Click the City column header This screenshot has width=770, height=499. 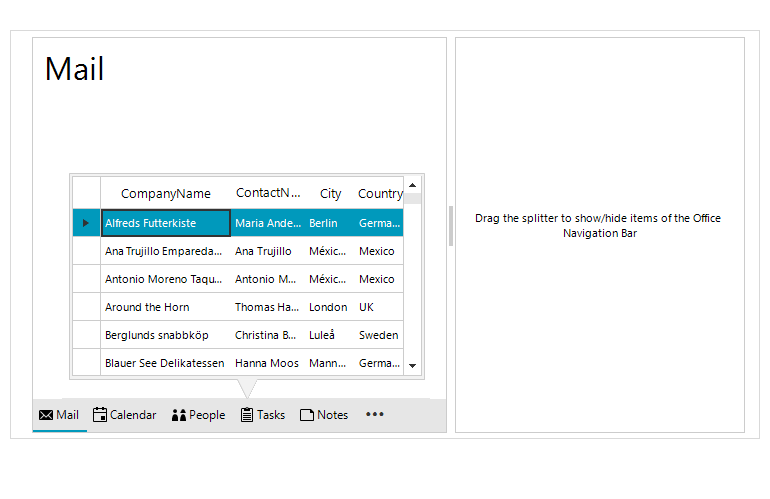click(330, 193)
